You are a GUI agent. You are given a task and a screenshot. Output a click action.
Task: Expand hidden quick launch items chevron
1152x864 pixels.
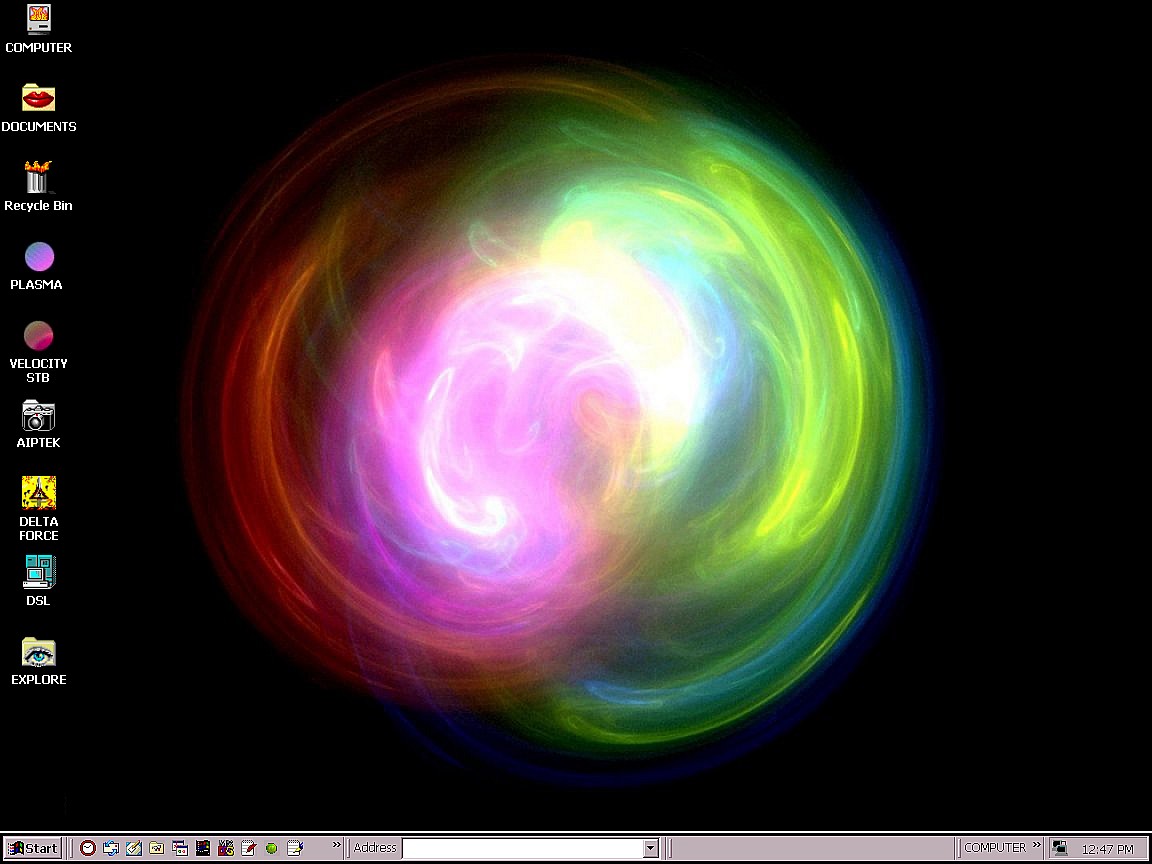point(337,846)
